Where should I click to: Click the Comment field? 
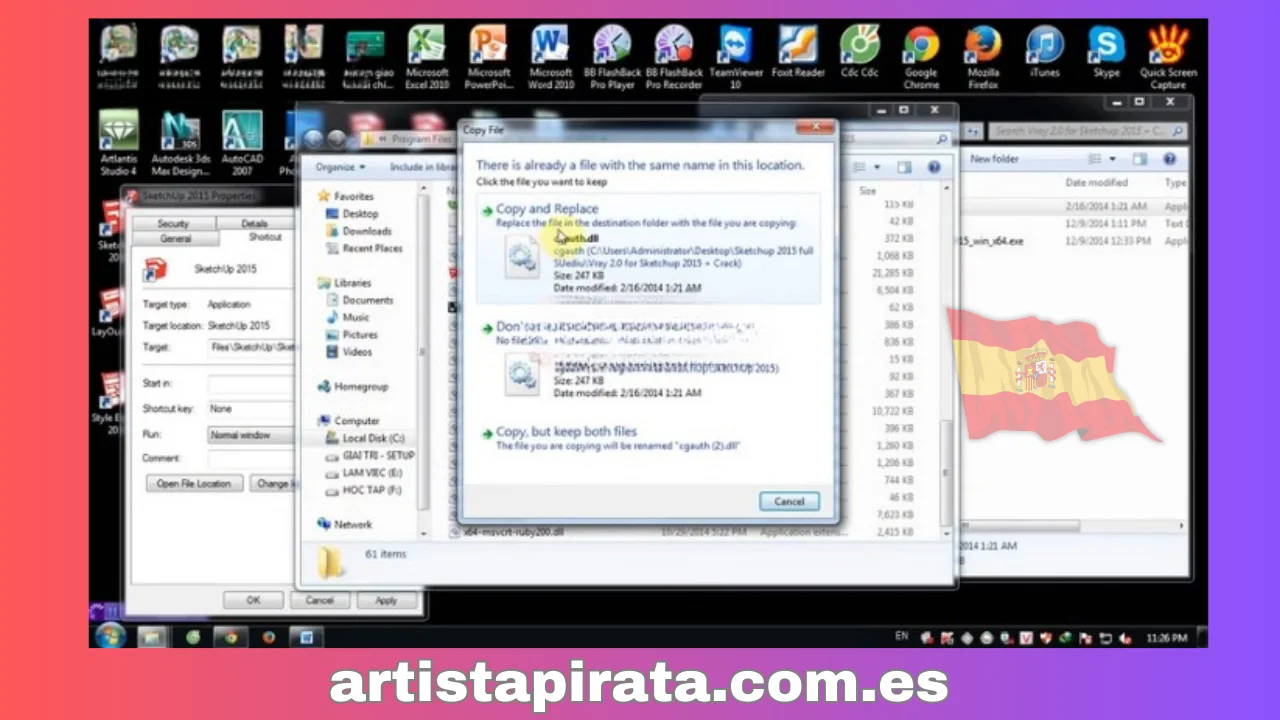pos(252,458)
